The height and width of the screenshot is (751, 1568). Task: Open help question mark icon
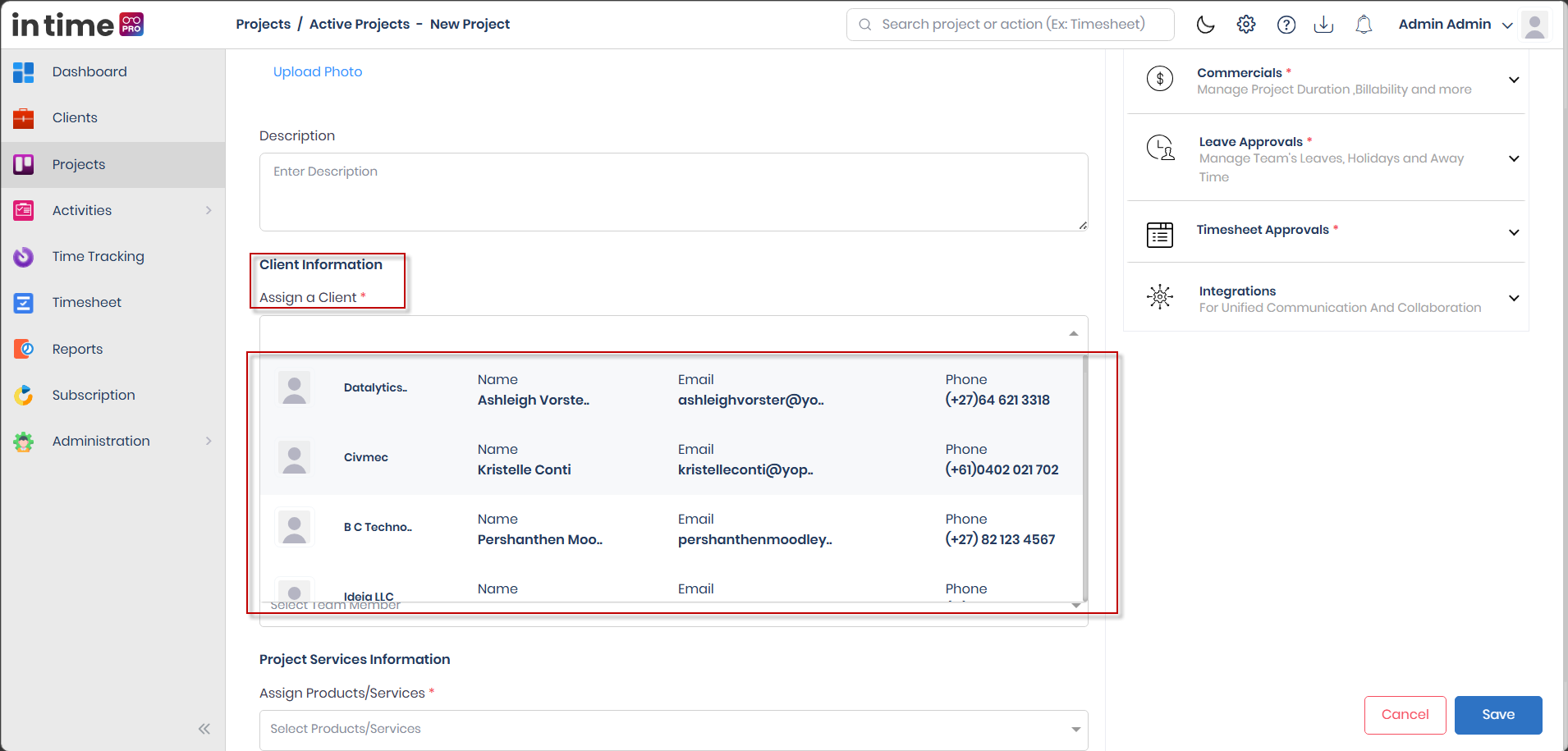(1286, 25)
